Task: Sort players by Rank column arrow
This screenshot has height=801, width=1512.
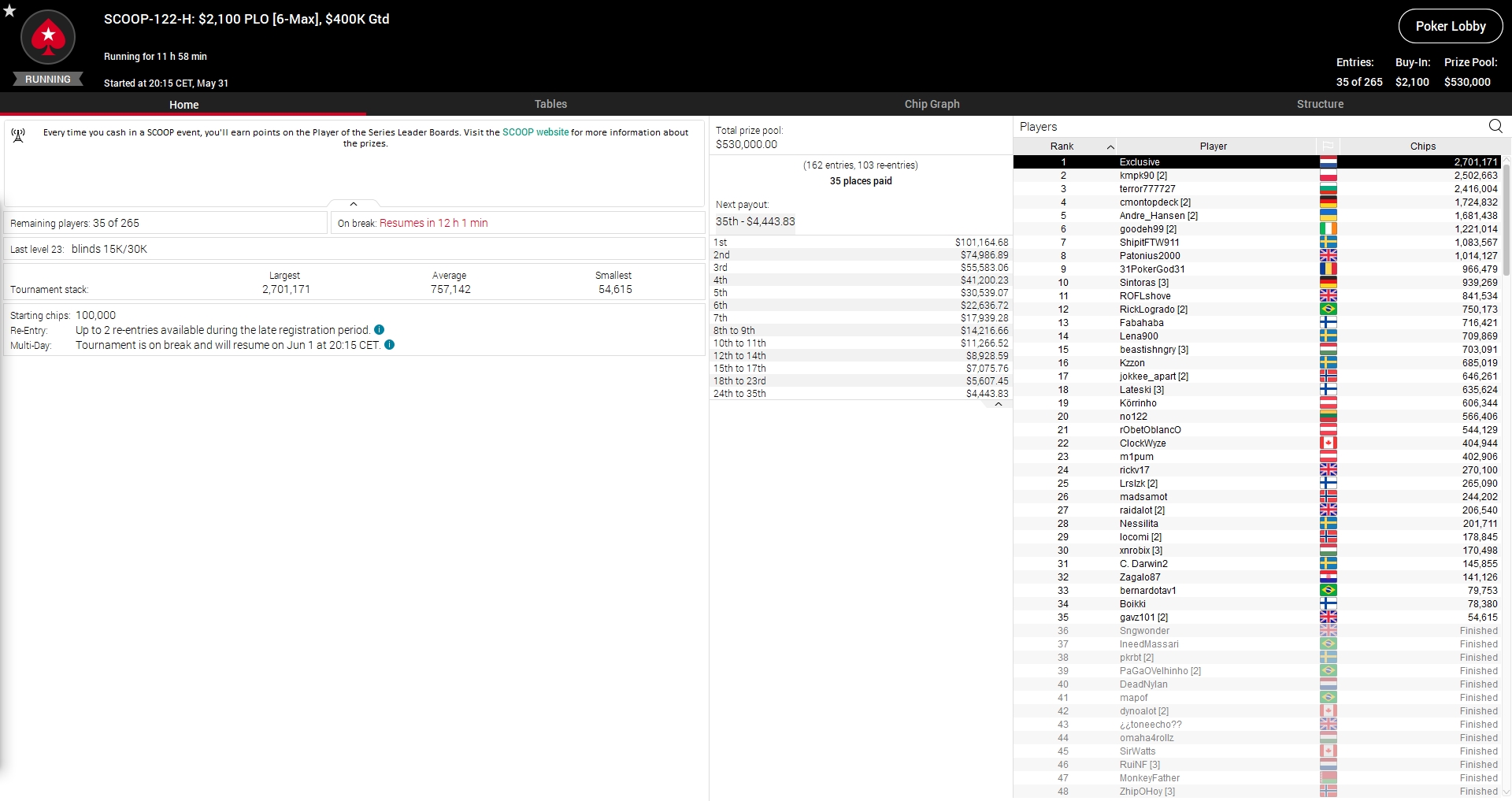Action: pyautogui.click(x=1110, y=146)
